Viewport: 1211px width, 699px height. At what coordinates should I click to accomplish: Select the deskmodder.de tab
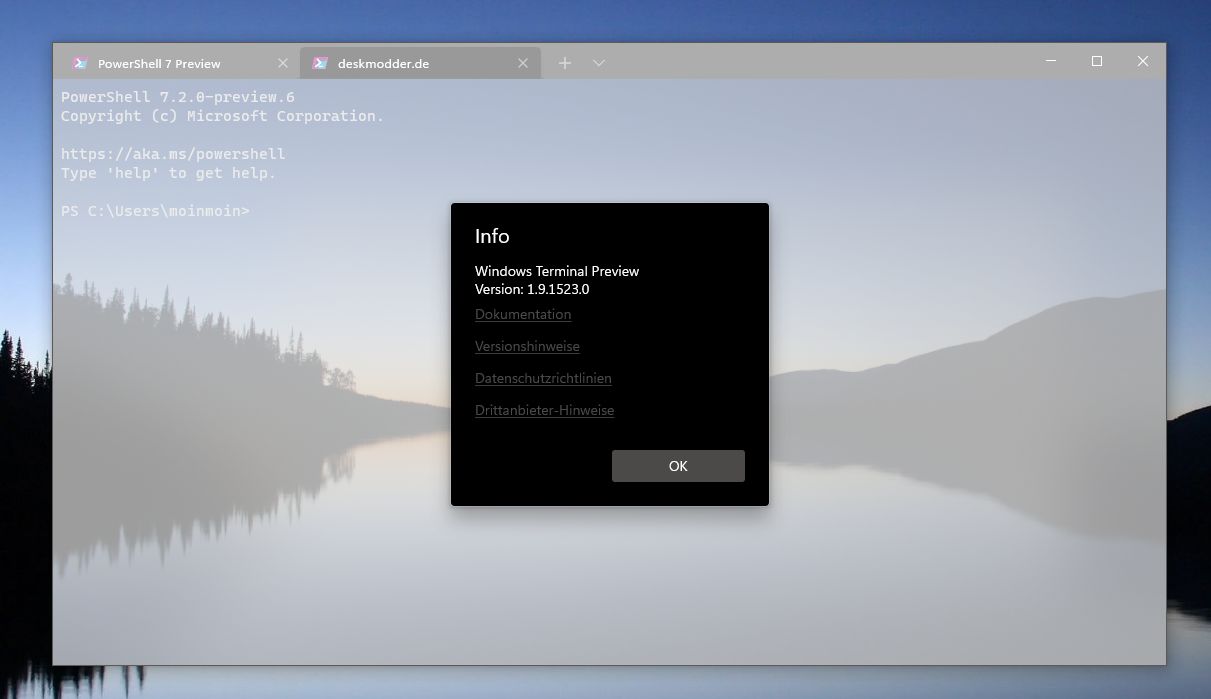(420, 63)
